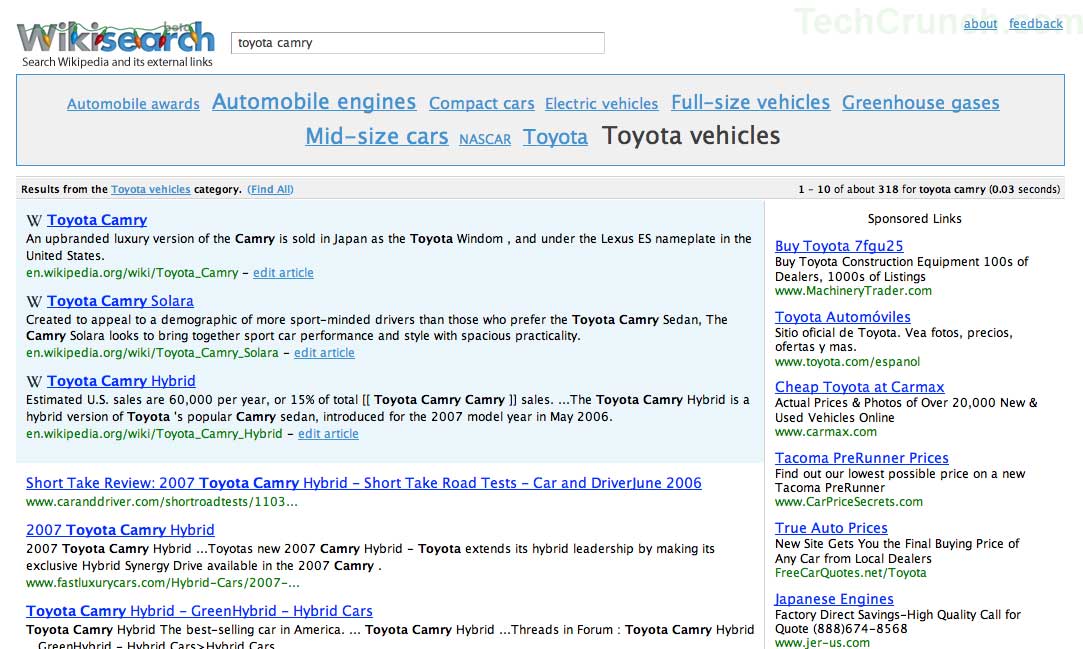
Task: Click the Wikisearch logo
Action: pyautogui.click(x=116, y=39)
